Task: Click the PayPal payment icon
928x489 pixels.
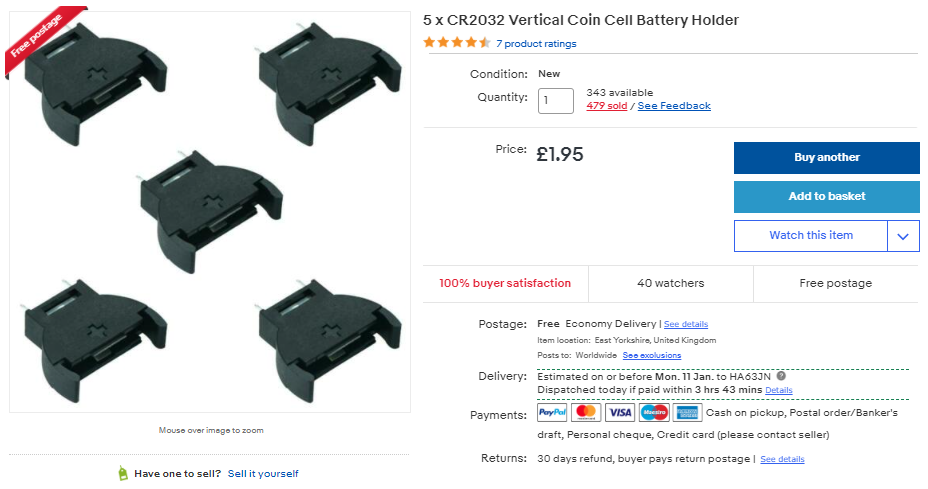Action: point(552,412)
